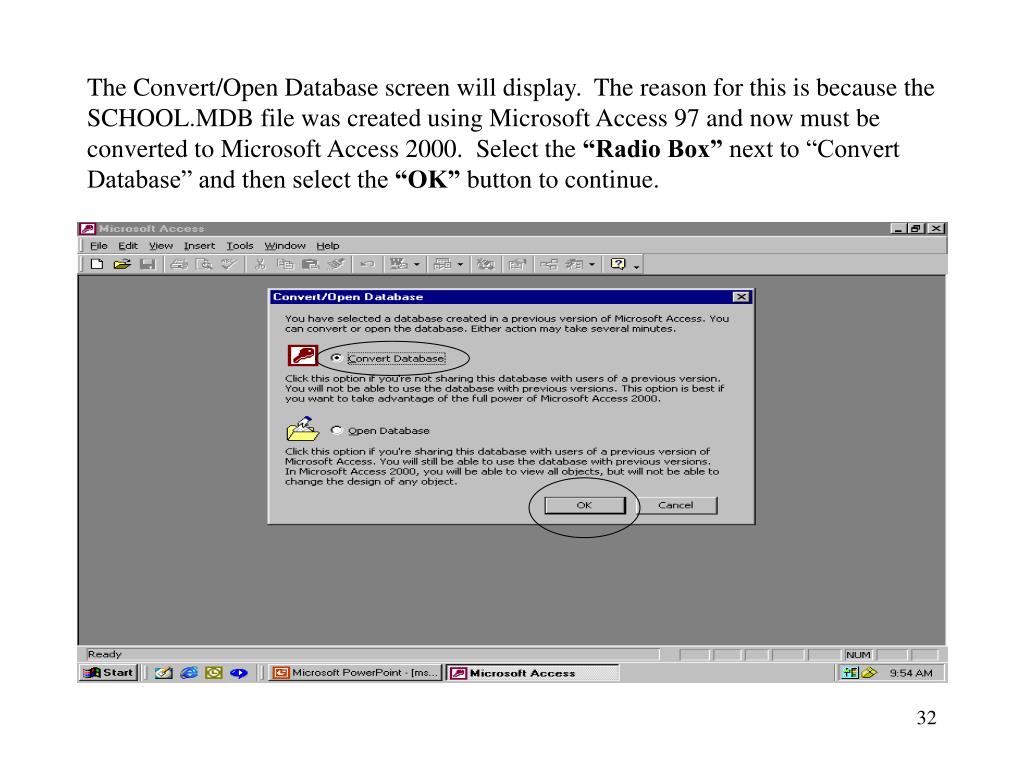Click the Relationships toolbar icon
This screenshot has height=768, width=1024.
549,264
